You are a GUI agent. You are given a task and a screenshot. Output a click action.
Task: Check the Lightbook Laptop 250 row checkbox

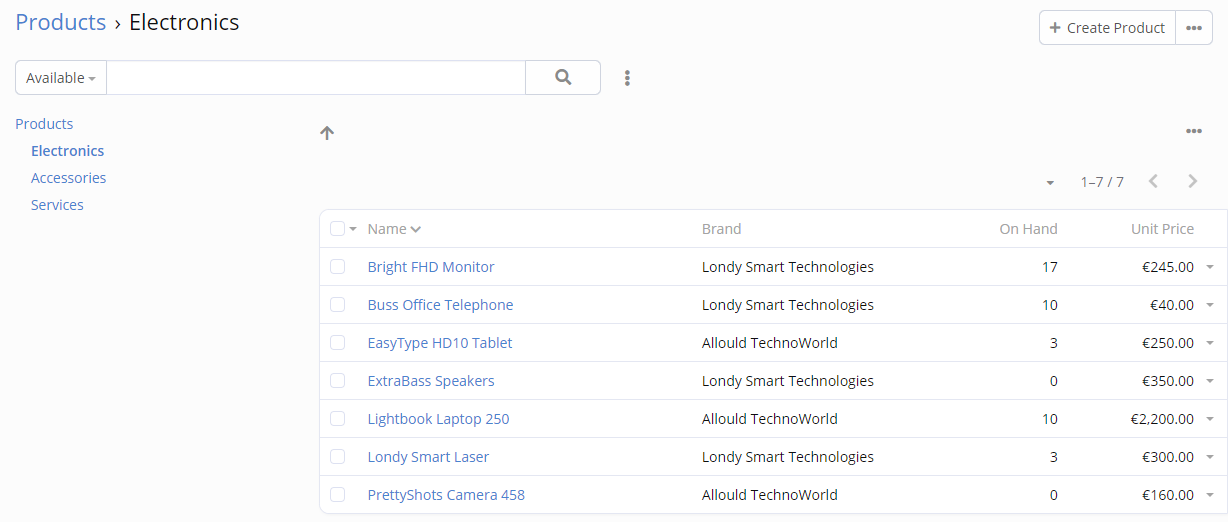tap(337, 418)
